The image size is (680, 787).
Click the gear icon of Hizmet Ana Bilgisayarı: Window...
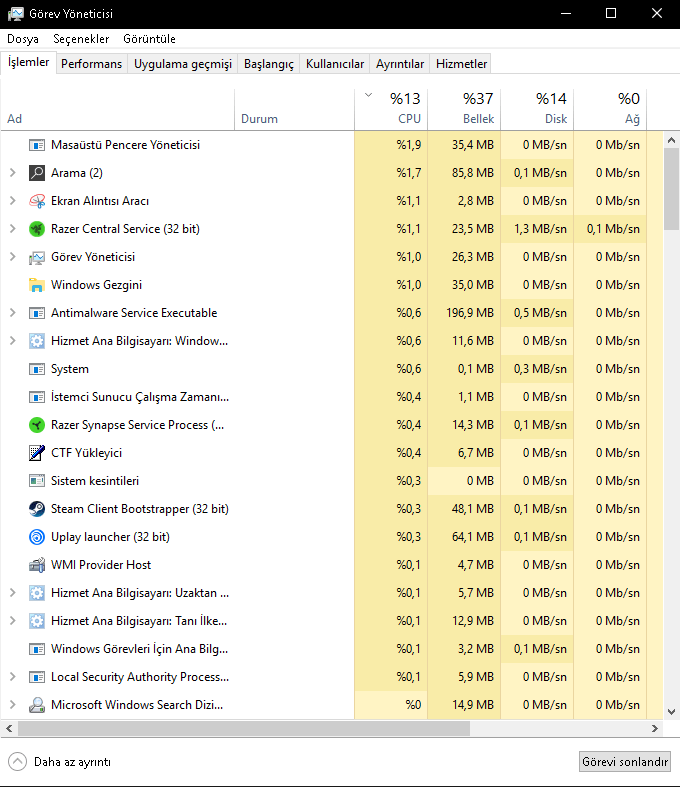pos(37,341)
